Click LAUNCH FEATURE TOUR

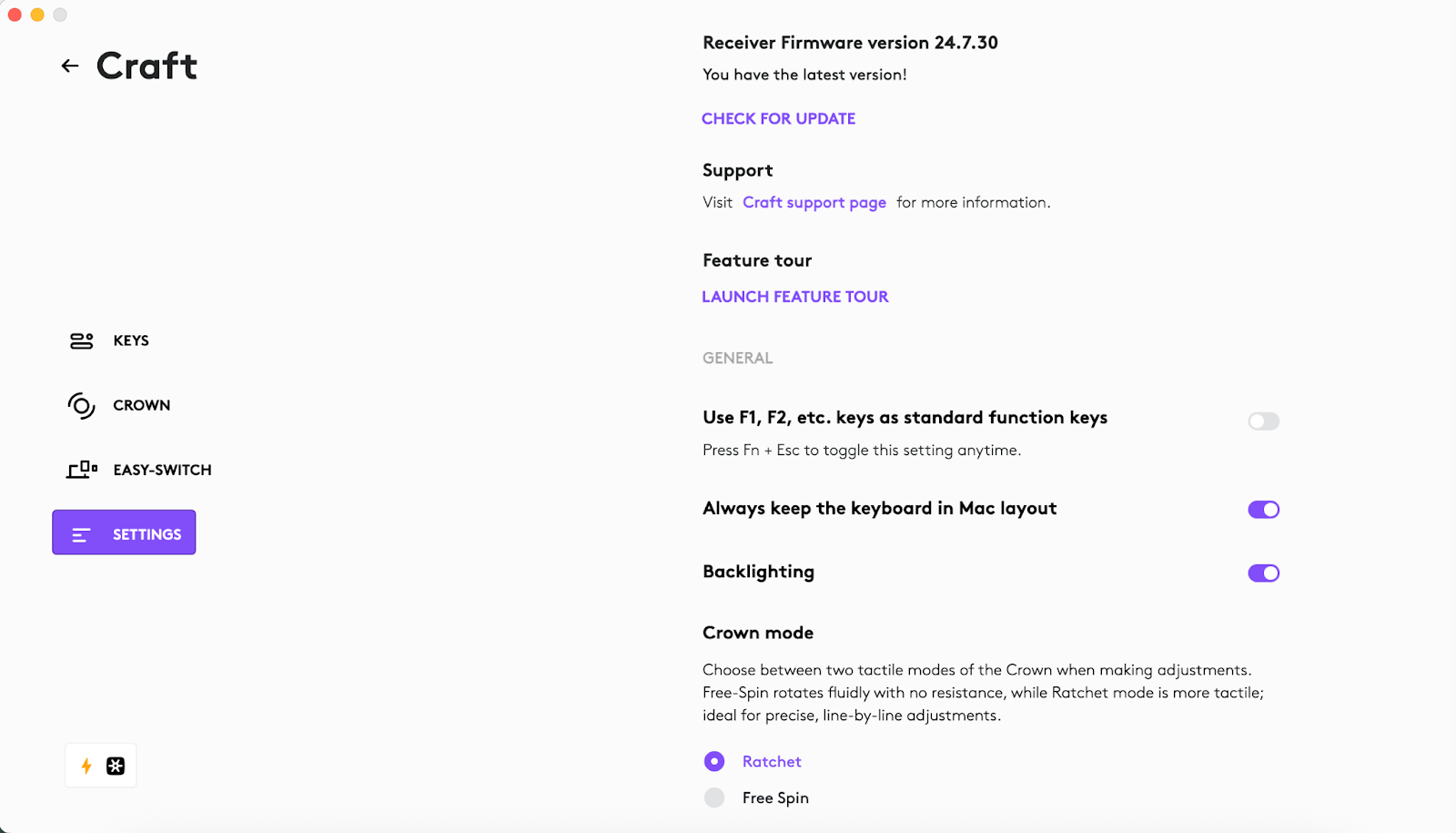tap(794, 297)
